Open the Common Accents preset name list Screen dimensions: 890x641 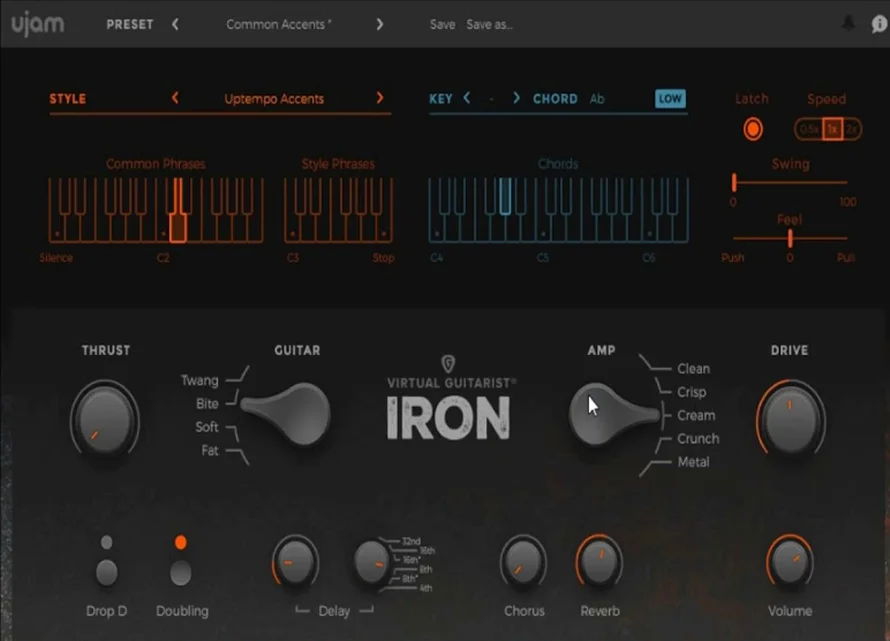click(x=277, y=24)
